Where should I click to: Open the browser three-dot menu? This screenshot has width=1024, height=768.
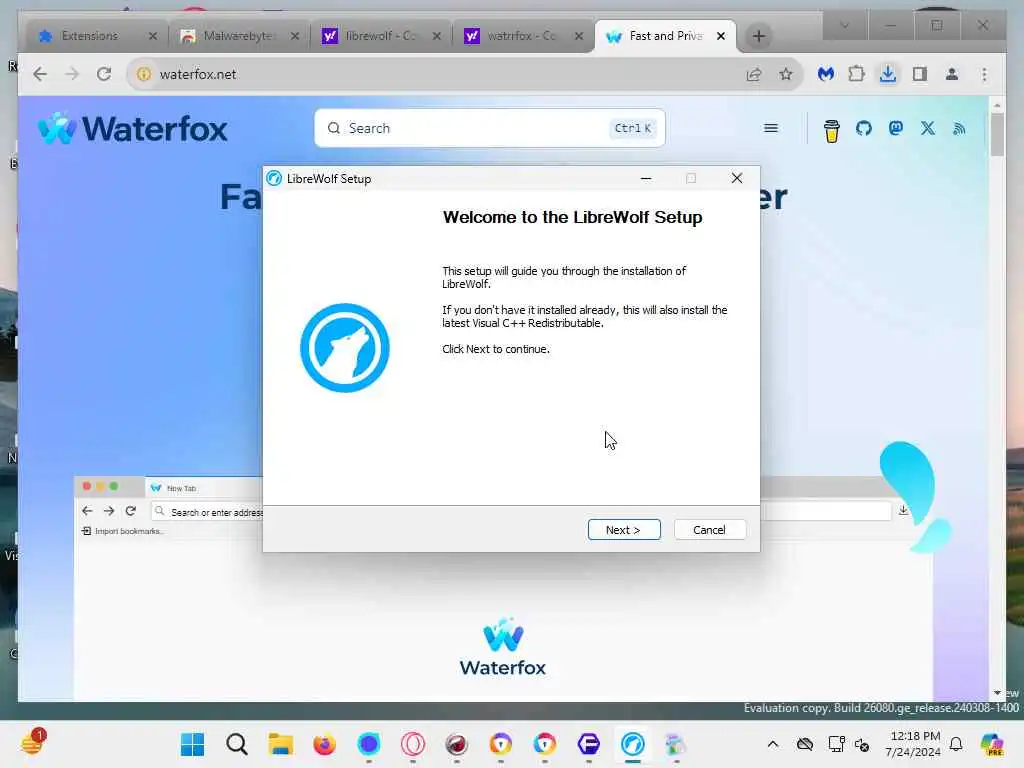[984, 74]
